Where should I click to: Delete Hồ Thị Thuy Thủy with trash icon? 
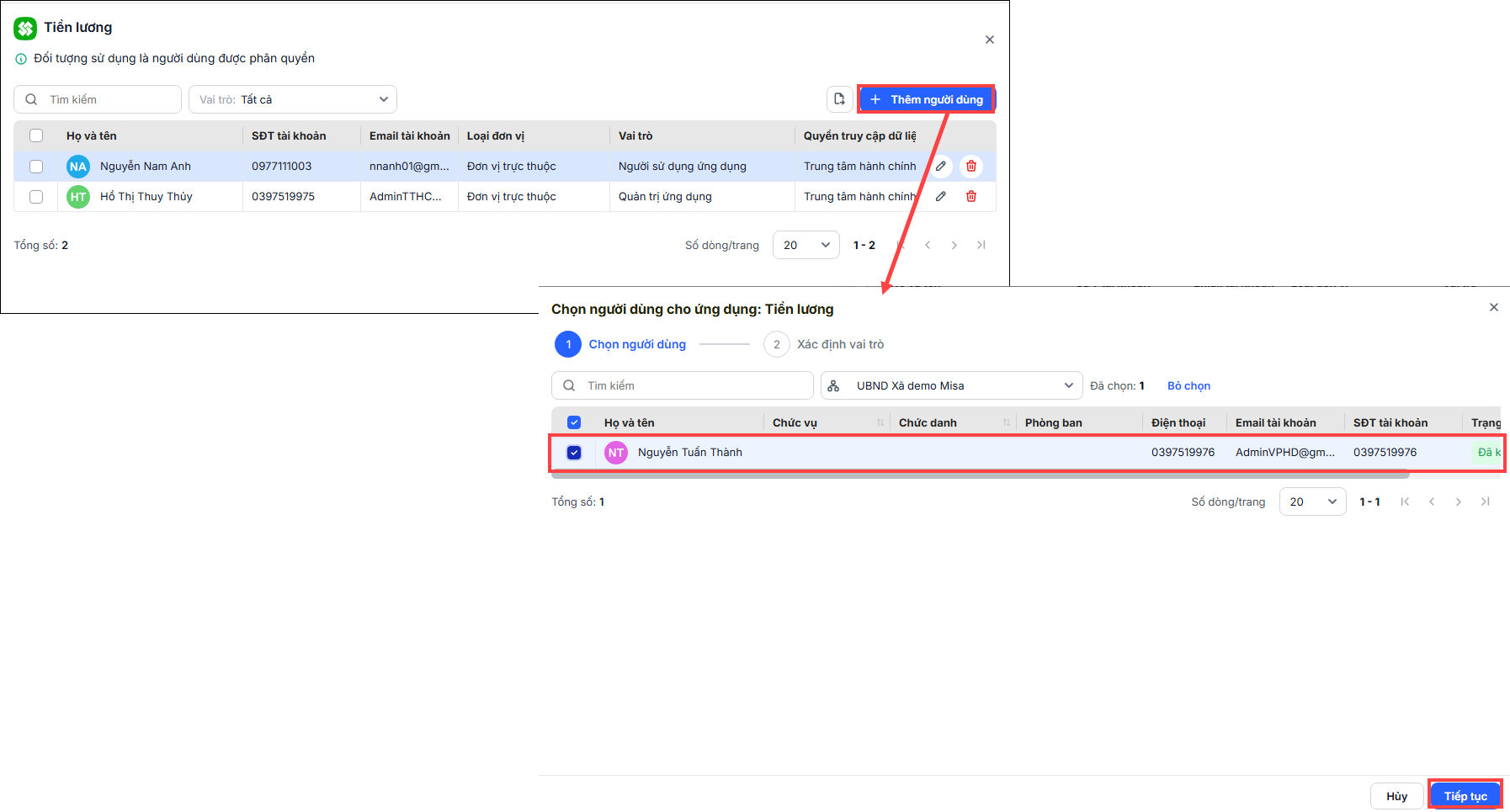pos(971,196)
